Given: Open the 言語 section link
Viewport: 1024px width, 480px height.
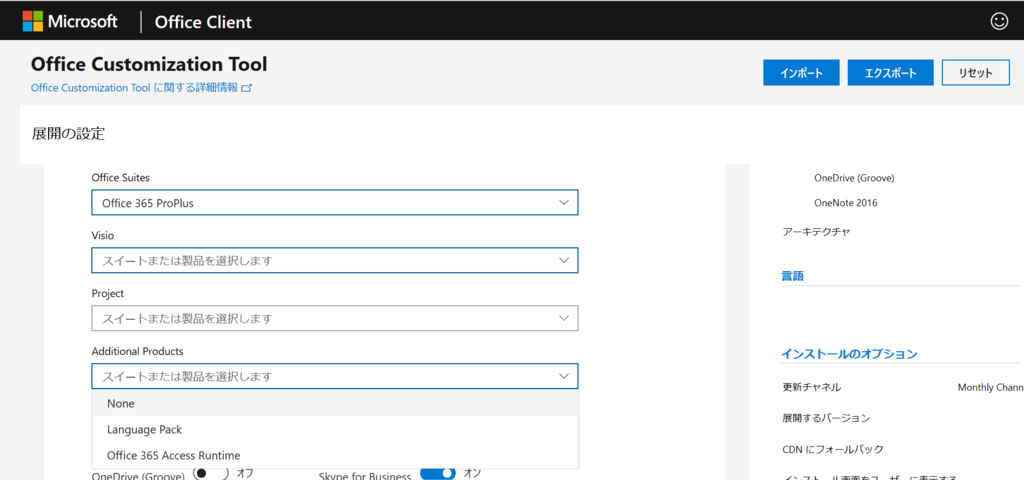Looking at the screenshot, I should [x=792, y=276].
